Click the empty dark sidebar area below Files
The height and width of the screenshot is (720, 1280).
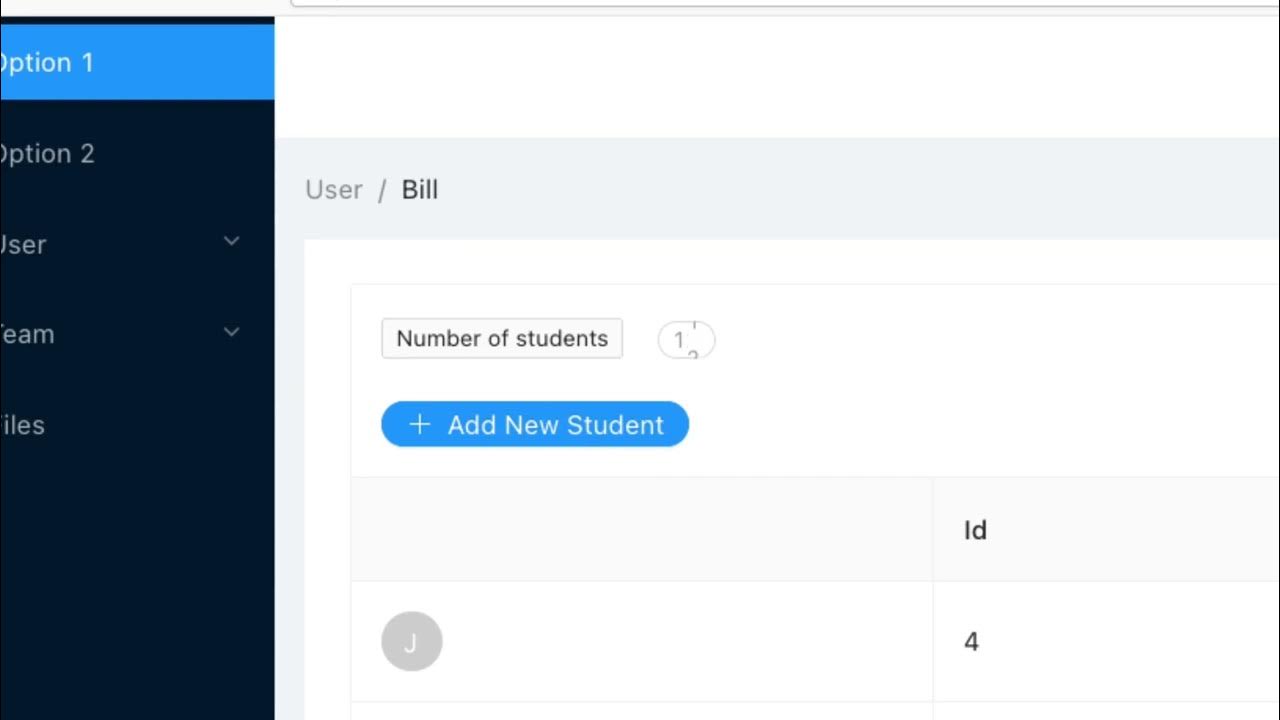point(137,580)
